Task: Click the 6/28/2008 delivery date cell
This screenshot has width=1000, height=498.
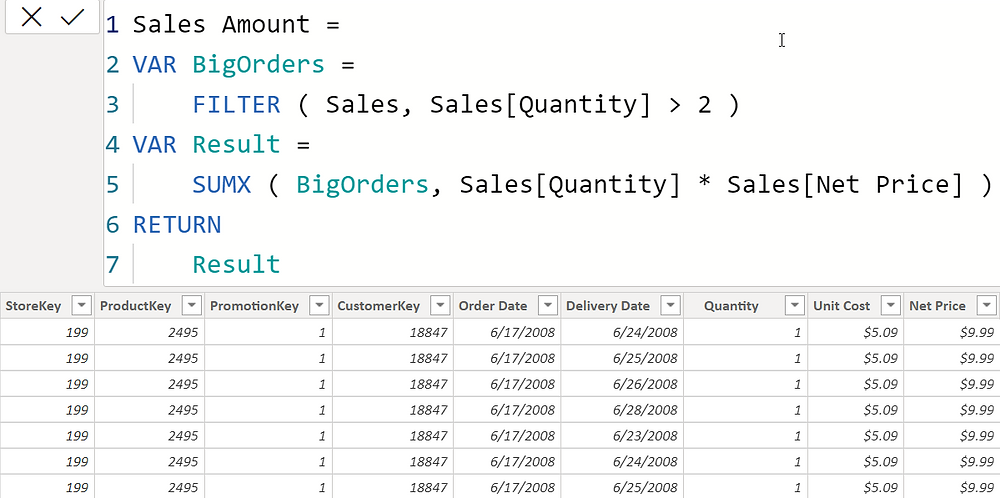Action: (645, 410)
